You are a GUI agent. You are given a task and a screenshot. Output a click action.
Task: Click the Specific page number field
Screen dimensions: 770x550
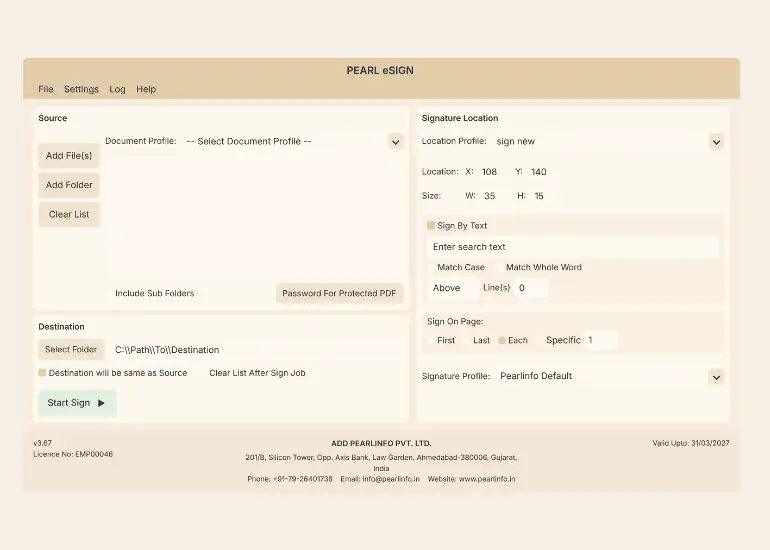pyautogui.click(x=600, y=340)
